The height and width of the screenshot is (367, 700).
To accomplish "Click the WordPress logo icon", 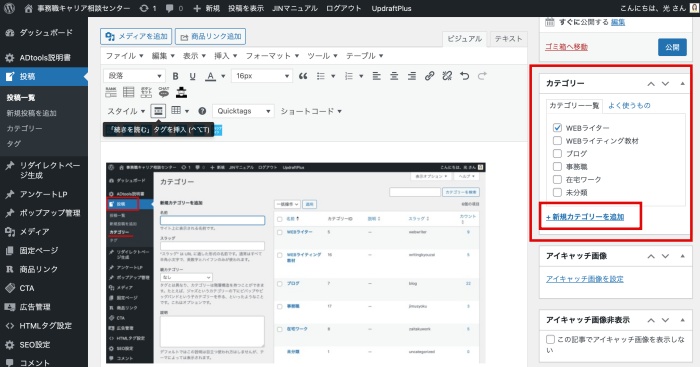I will (9, 8).
